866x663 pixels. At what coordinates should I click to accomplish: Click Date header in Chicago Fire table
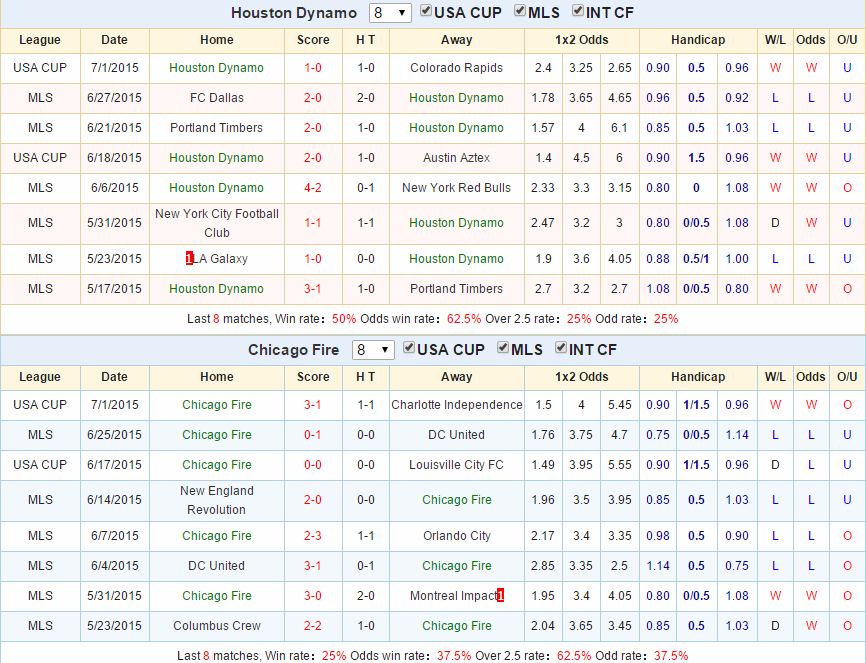pyautogui.click(x=114, y=377)
